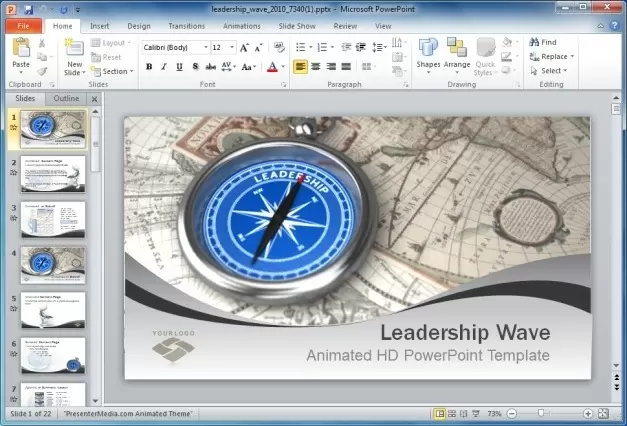The image size is (627, 426).
Task: Toggle Underline text formatting
Action: coord(180,67)
